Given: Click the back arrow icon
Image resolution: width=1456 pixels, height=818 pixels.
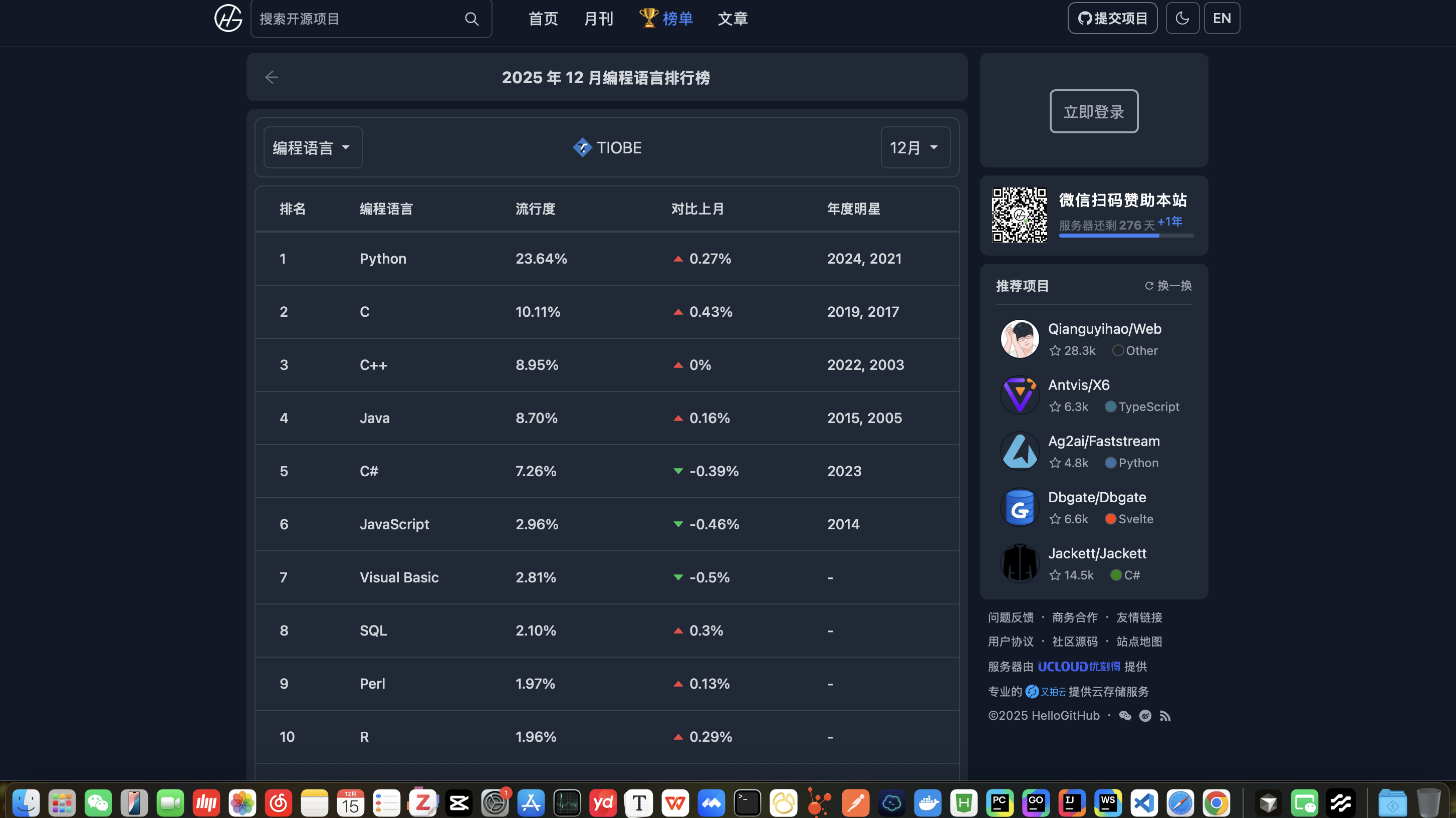Looking at the screenshot, I should pyautogui.click(x=271, y=78).
